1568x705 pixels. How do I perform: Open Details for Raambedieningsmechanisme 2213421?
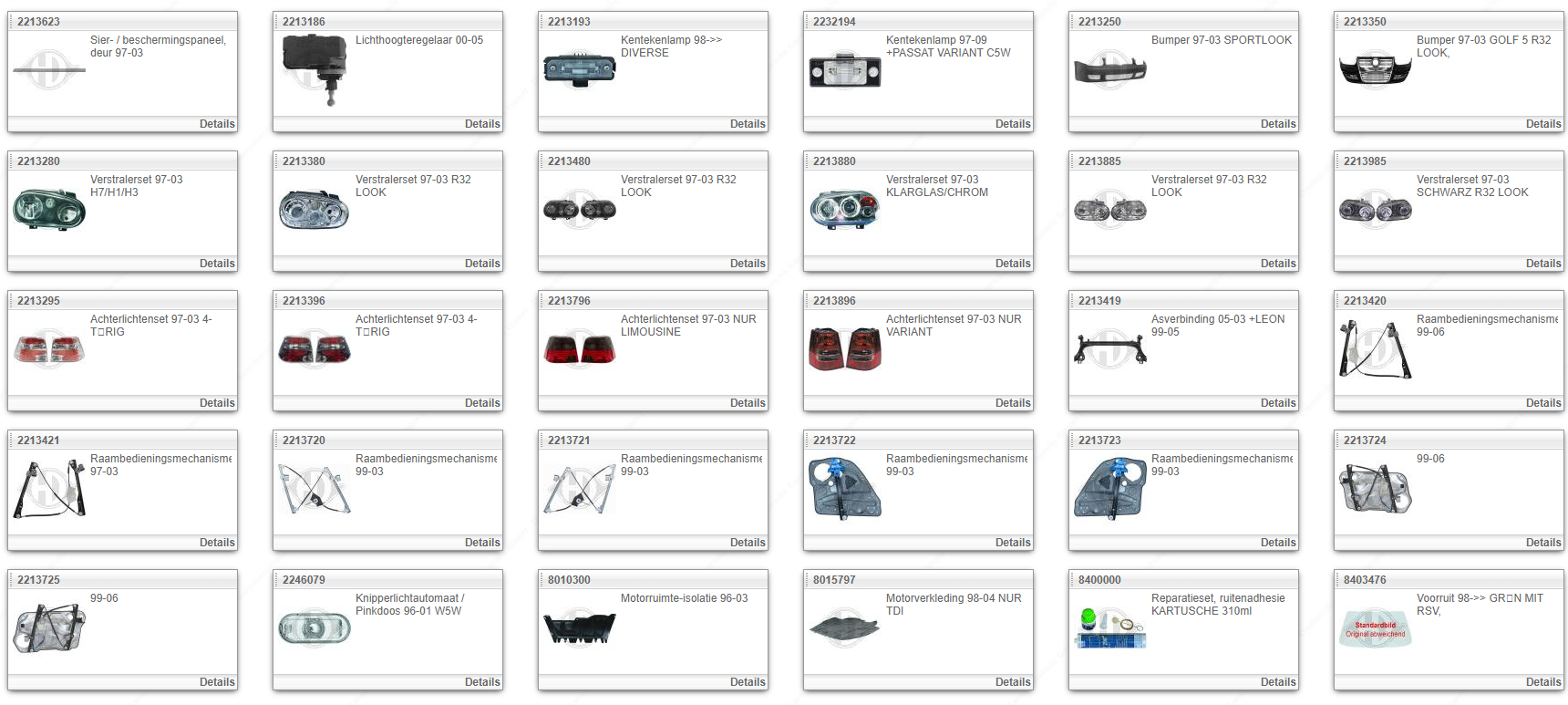[217, 543]
